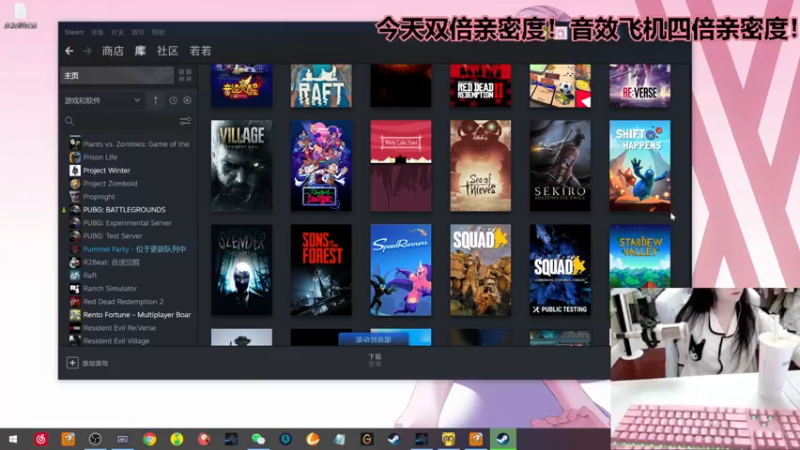Go forward with the right arrow
The width and height of the screenshot is (800, 450).
point(87,51)
